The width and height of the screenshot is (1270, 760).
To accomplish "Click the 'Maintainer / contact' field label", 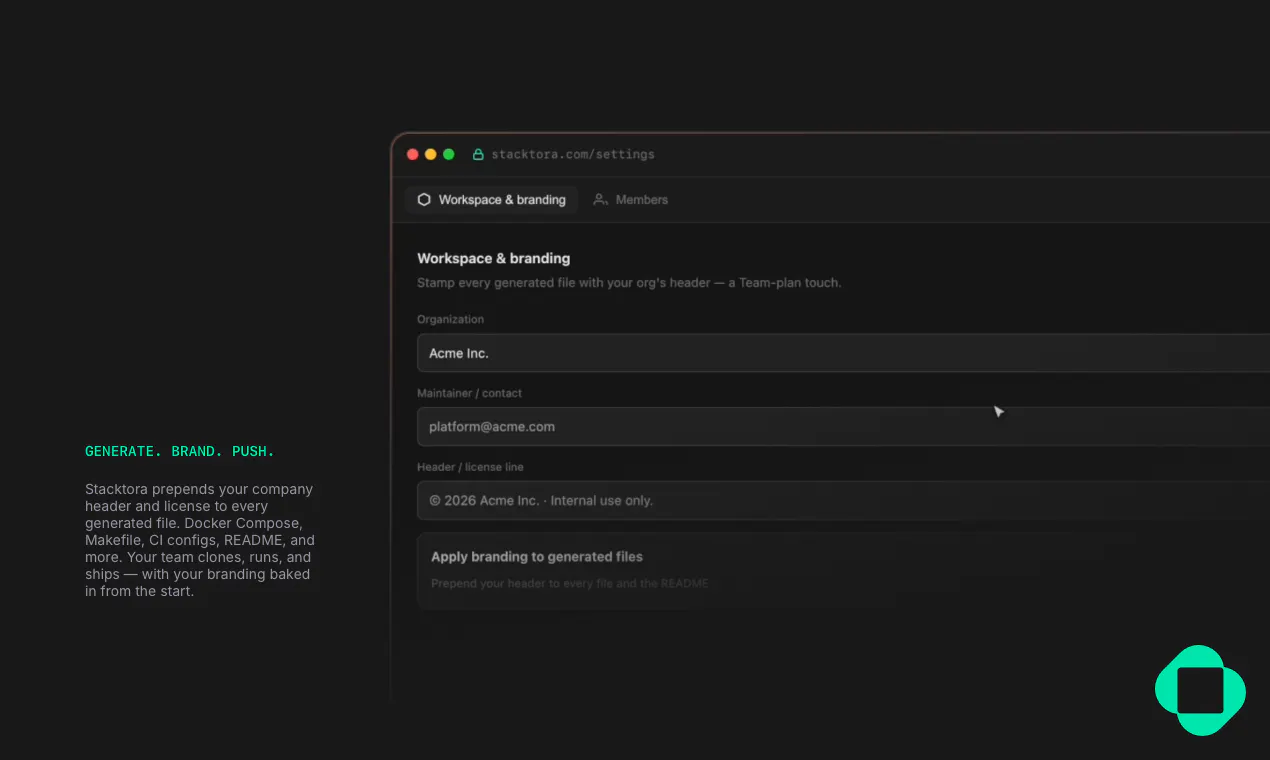I will point(470,393).
